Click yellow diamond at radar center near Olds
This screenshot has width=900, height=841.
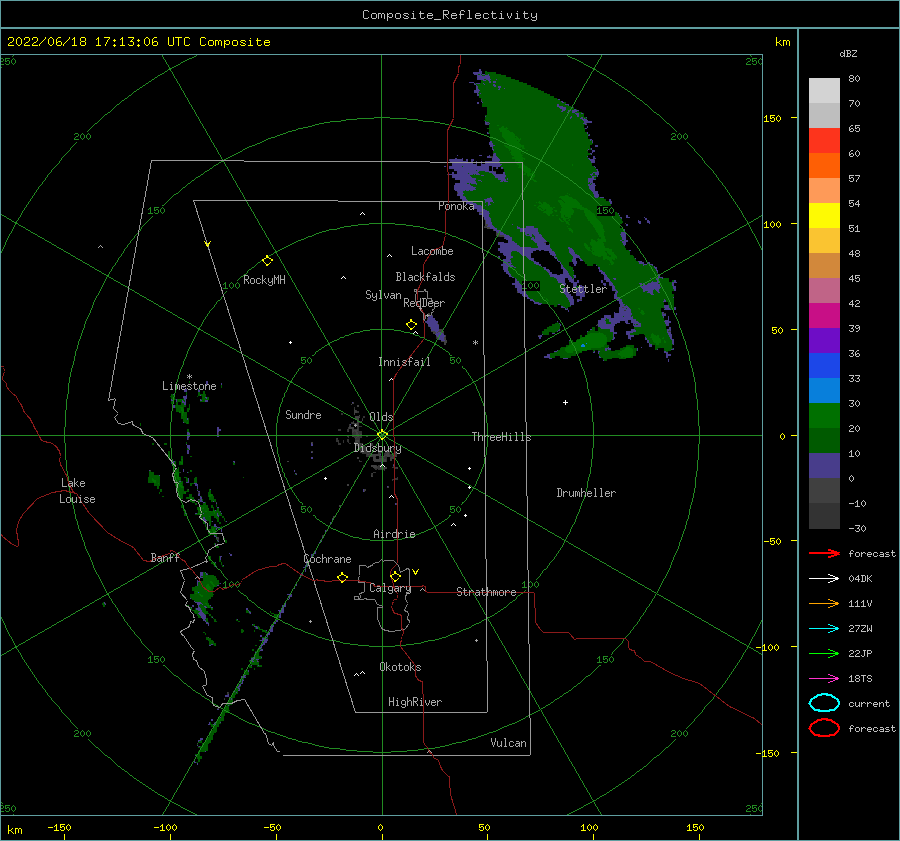tap(382, 435)
